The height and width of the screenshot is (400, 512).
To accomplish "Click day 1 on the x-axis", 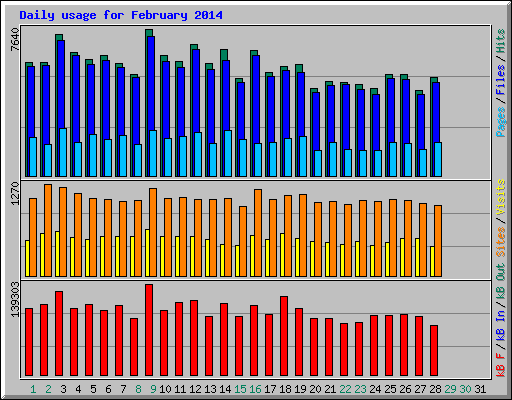I will (x=33, y=389).
